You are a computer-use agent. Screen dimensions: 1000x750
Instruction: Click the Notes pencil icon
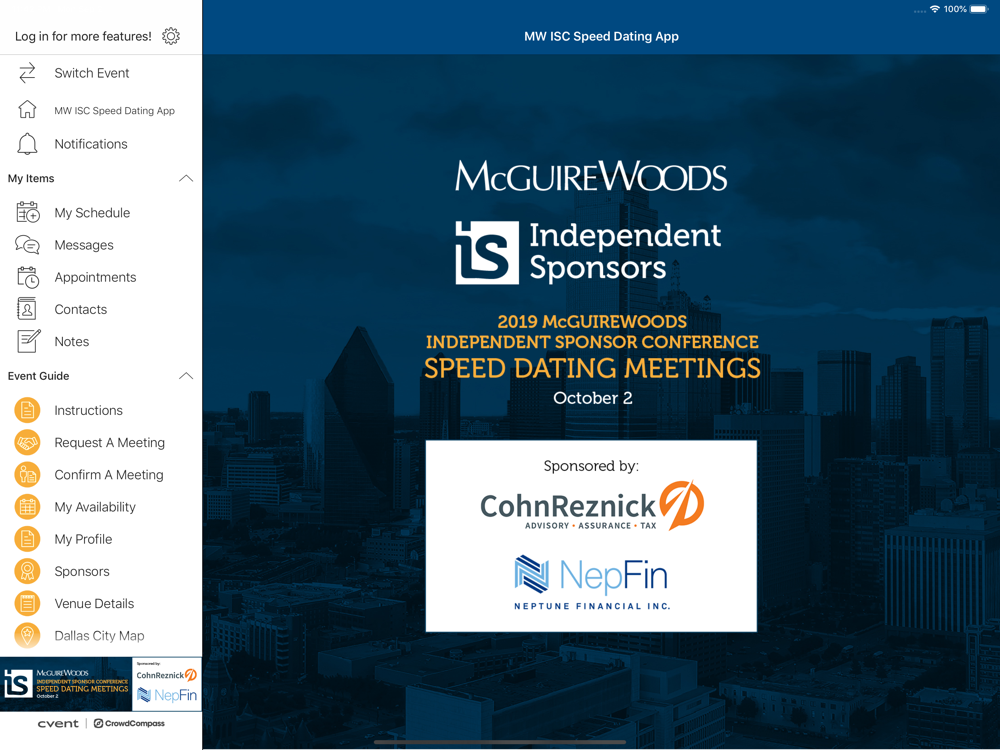[x=28, y=341]
